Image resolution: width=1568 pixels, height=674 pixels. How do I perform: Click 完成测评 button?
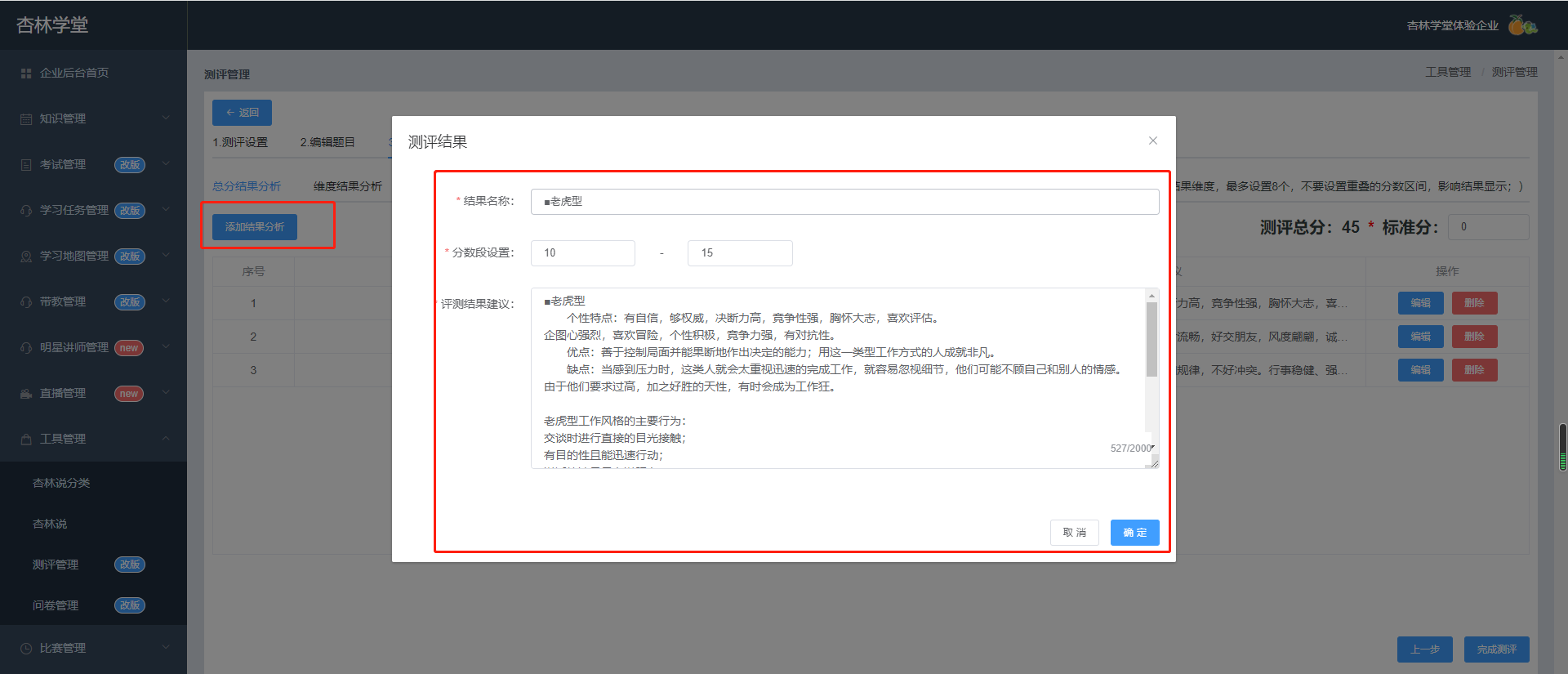point(1496,649)
